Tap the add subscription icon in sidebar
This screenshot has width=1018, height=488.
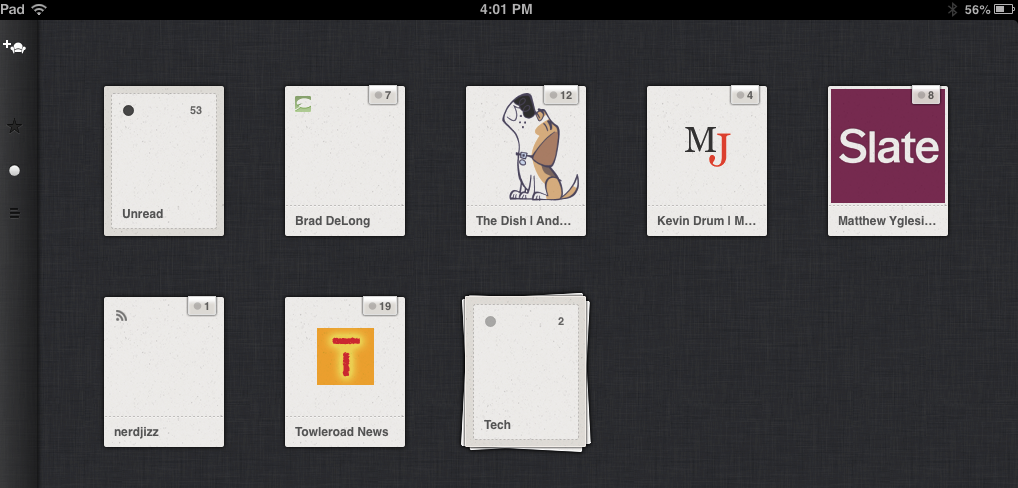pyautogui.click(x=14, y=46)
